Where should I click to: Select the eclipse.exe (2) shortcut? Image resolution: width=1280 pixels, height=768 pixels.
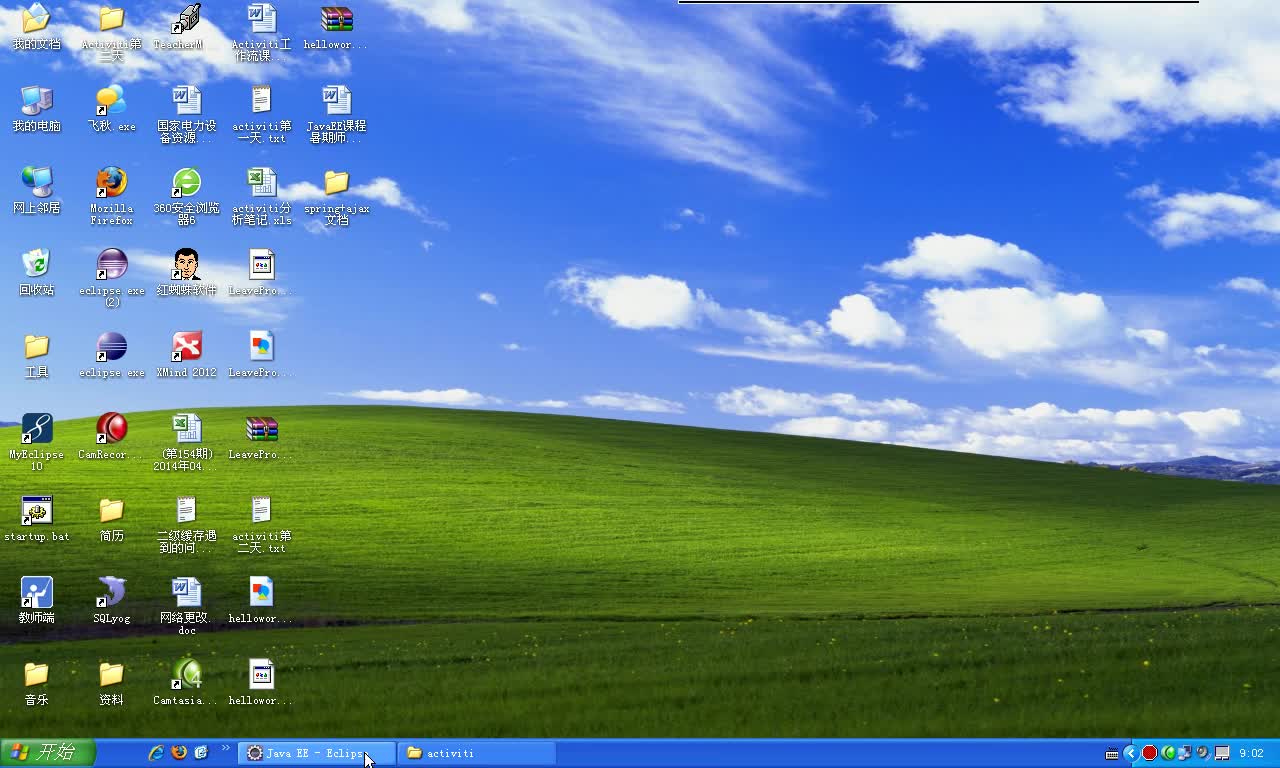click(111, 278)
